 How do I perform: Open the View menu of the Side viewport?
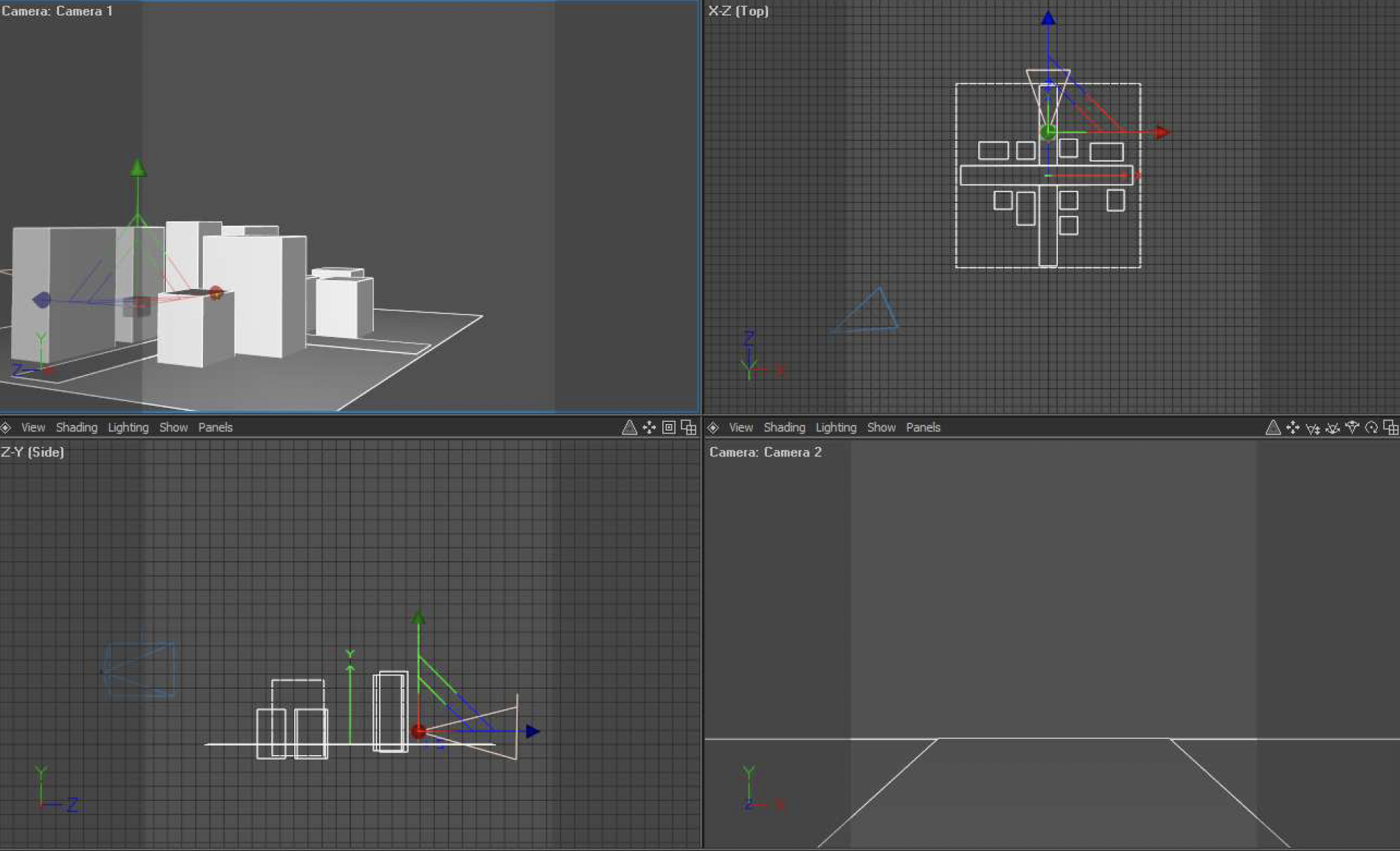tap(33, 428)
